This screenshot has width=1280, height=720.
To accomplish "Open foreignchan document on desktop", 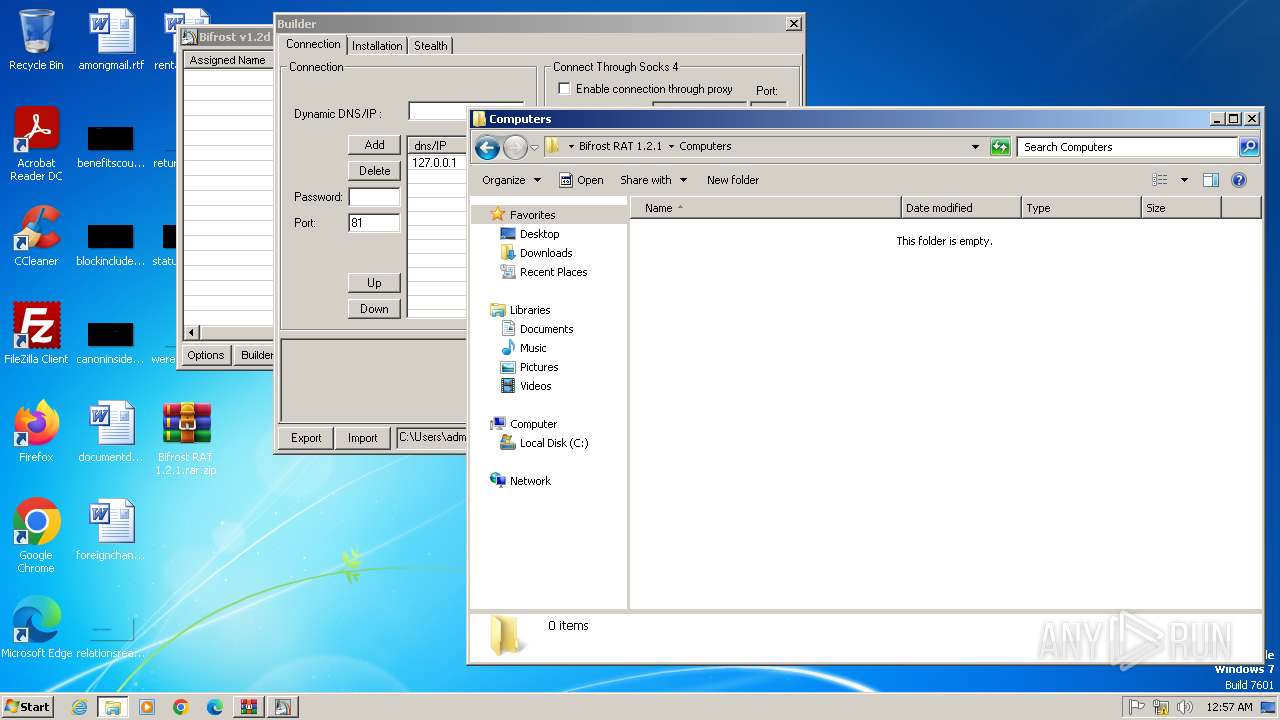I will point(111,530).
